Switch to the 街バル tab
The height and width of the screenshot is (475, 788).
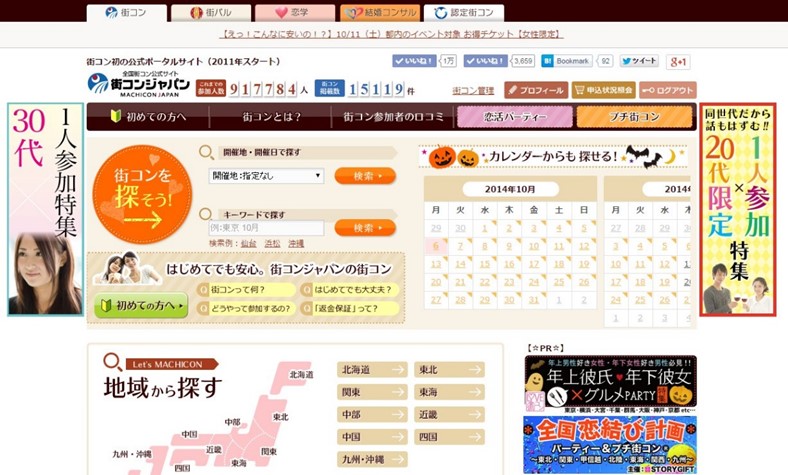click(x=211, y=13)
